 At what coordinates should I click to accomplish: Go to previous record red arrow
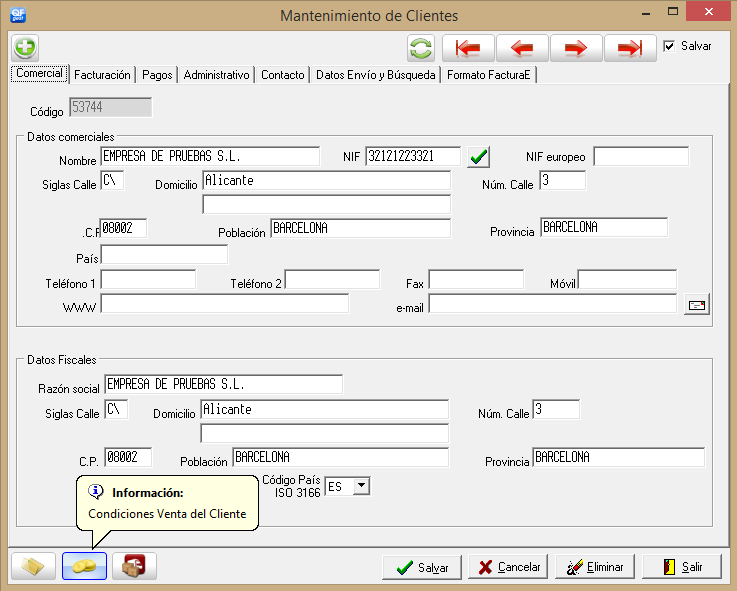pos(522,48)
